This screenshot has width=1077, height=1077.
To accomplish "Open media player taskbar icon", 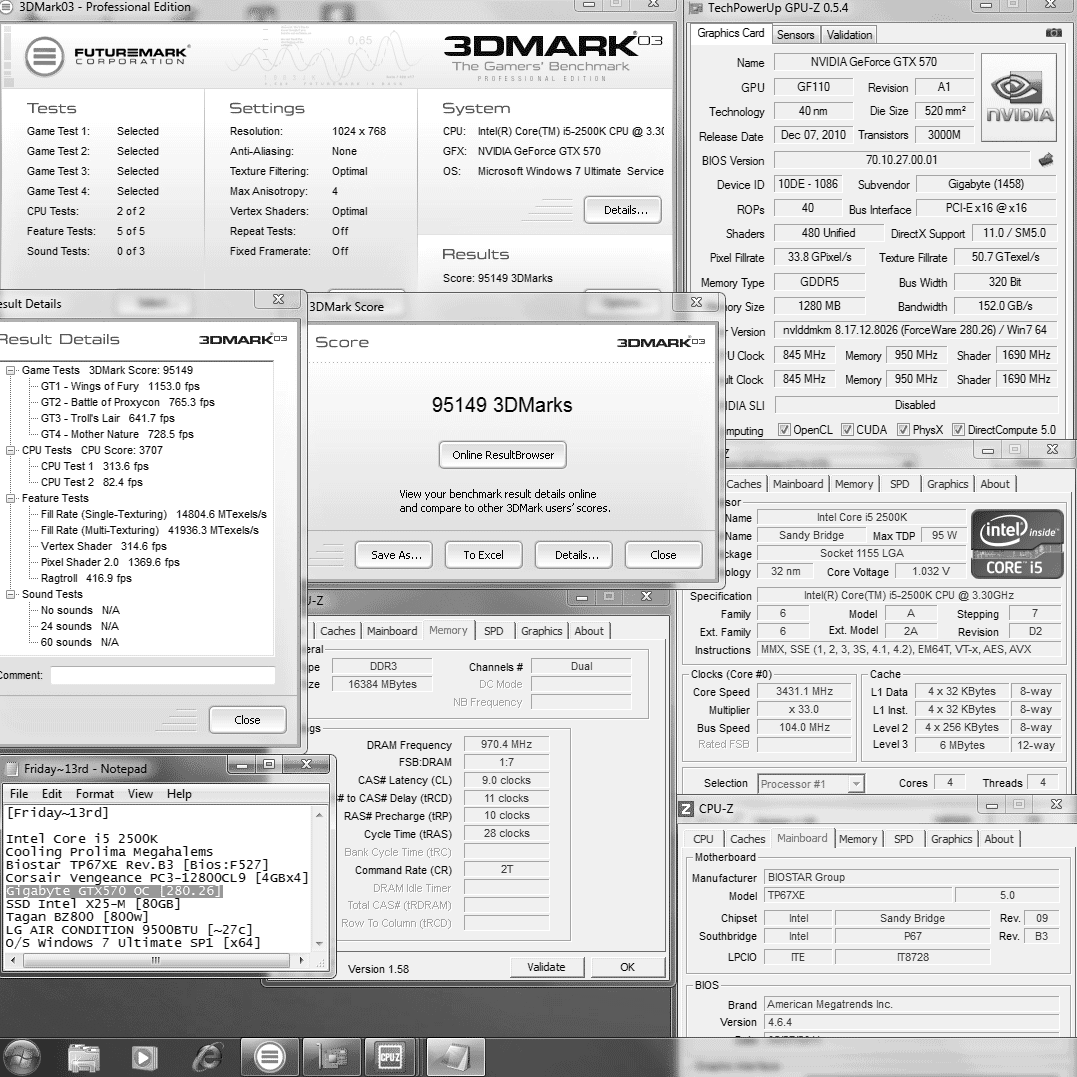I will coord(144,1057).
